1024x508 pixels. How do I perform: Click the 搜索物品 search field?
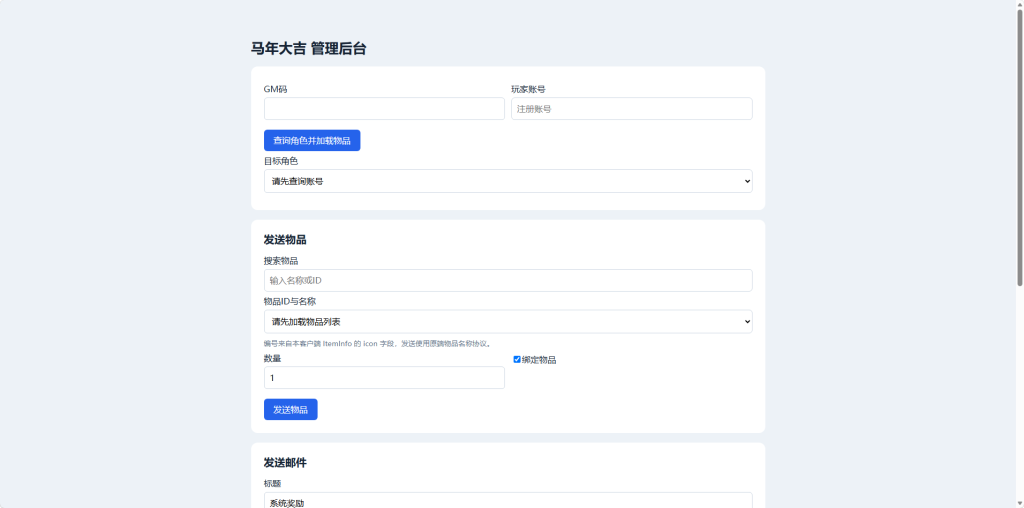click(x=508, y=280)
